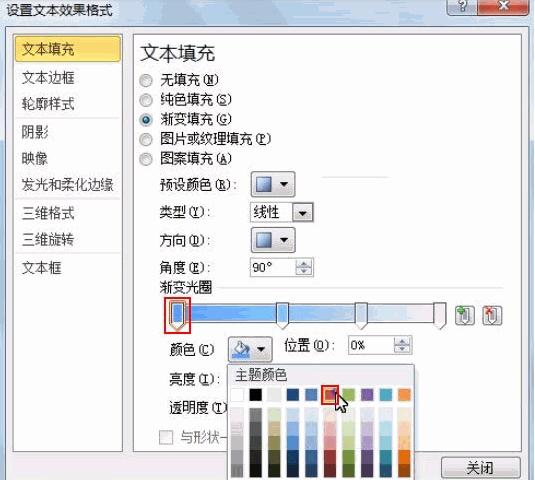The height and width of the screenshot is (480, 535).
Task: Open the 映像 tab
Action: click(35, 158)
